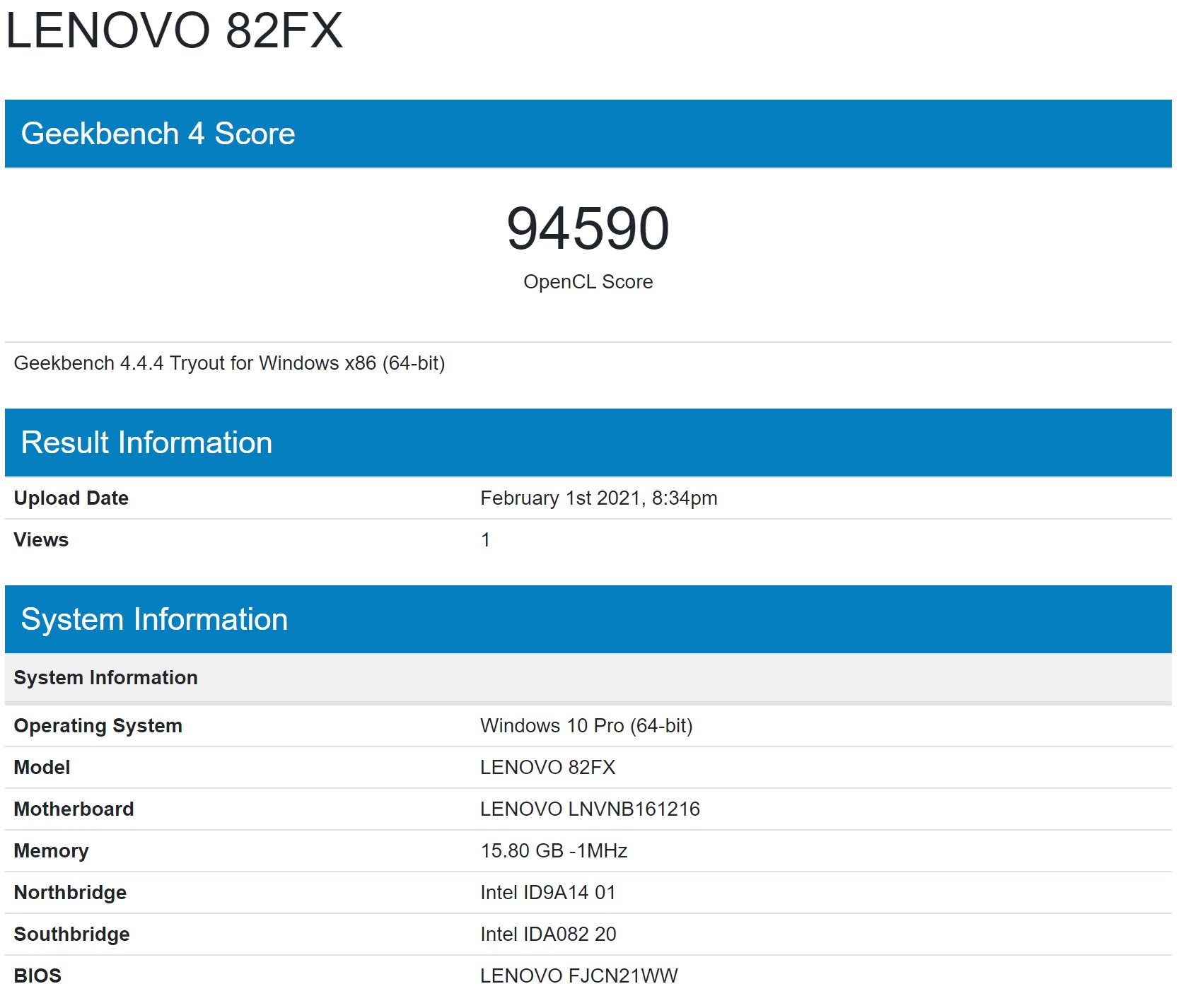
Task: Select the 15.80 GB -1MHz memory value
Action: point(554,850)
